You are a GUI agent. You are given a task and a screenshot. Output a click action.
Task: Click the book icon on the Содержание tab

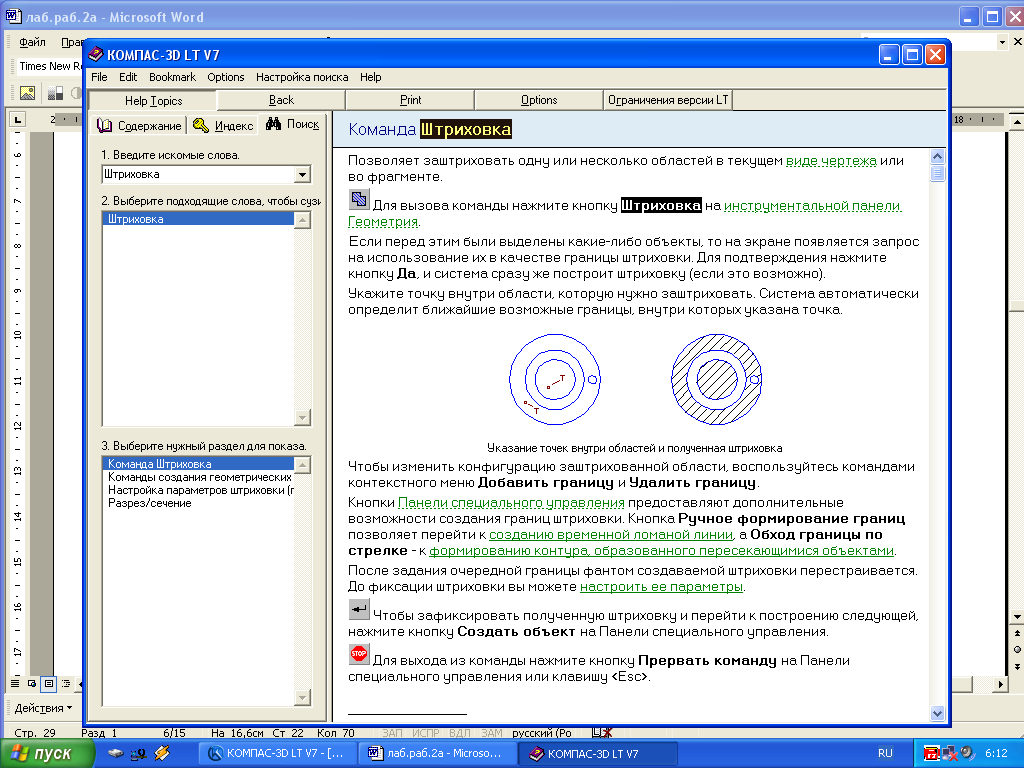(104, 125)
